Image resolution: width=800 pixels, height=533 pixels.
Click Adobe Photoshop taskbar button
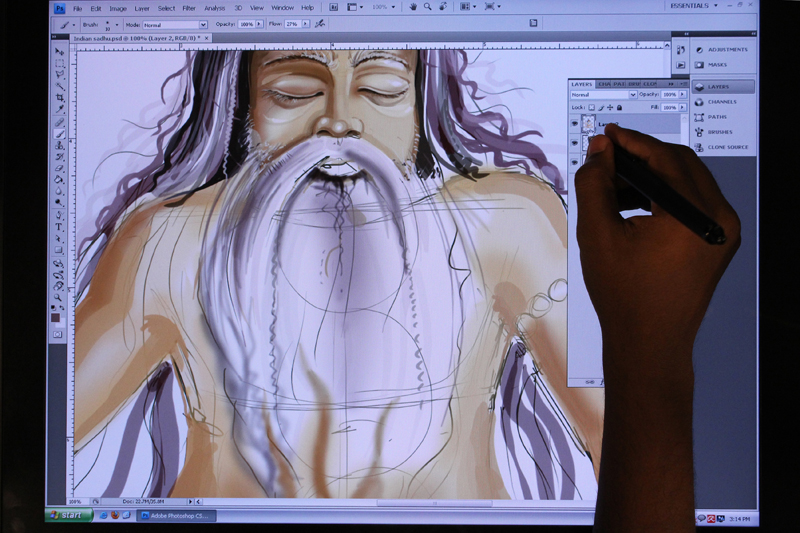tap(175, 516)
